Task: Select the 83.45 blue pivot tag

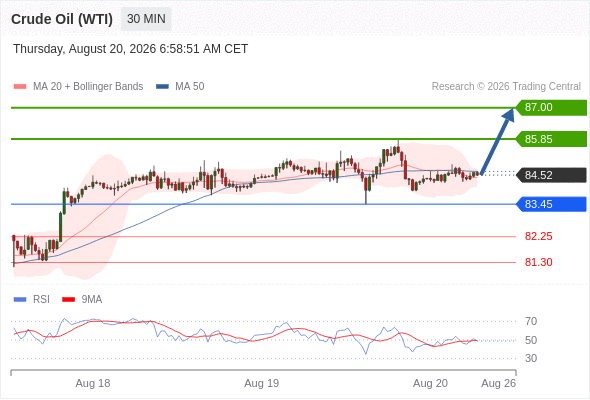Action: tap(551, 204)
